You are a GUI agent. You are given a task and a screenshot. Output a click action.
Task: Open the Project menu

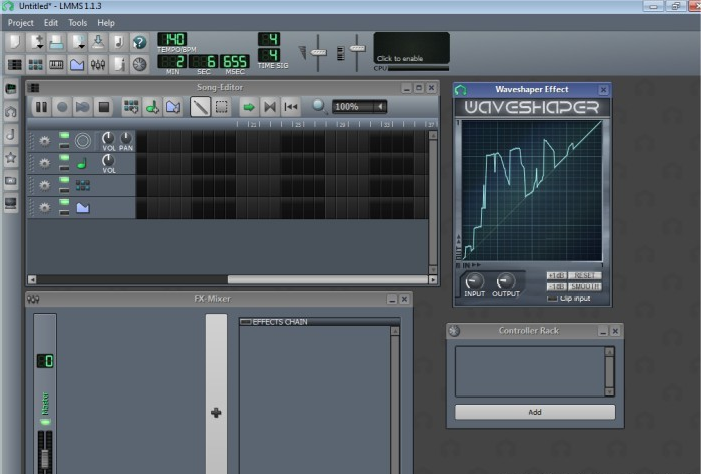[x=21, y=23]
